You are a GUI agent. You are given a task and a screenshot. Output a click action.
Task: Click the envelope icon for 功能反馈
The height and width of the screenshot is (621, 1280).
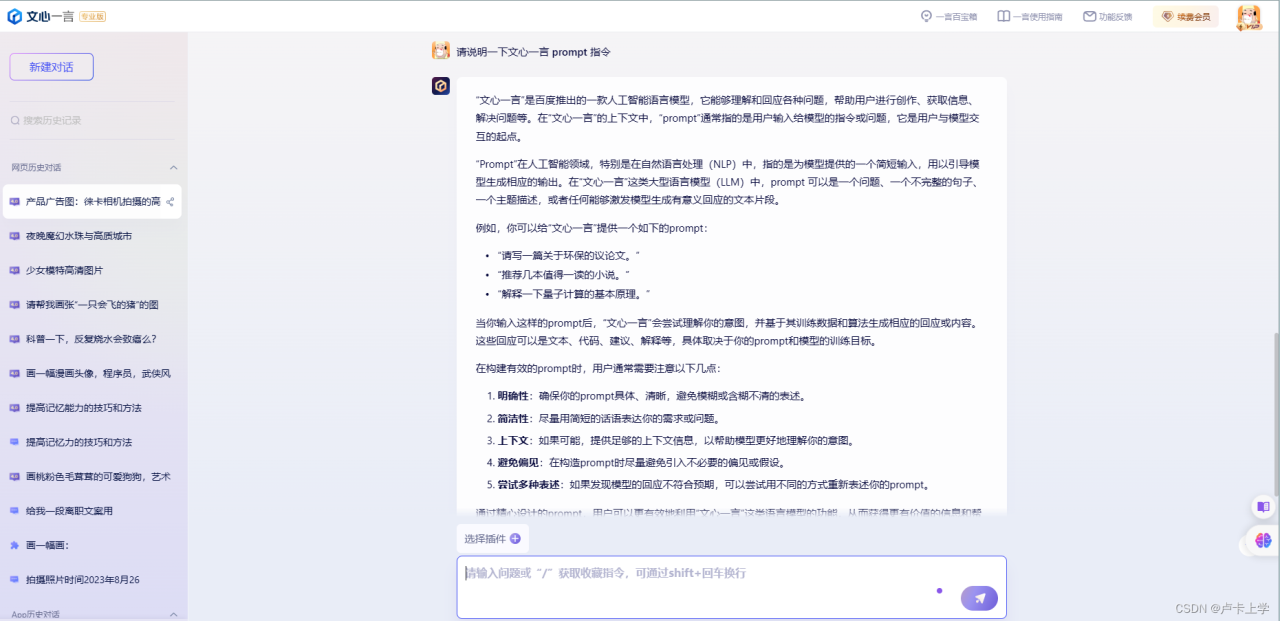coord(1089,16)
